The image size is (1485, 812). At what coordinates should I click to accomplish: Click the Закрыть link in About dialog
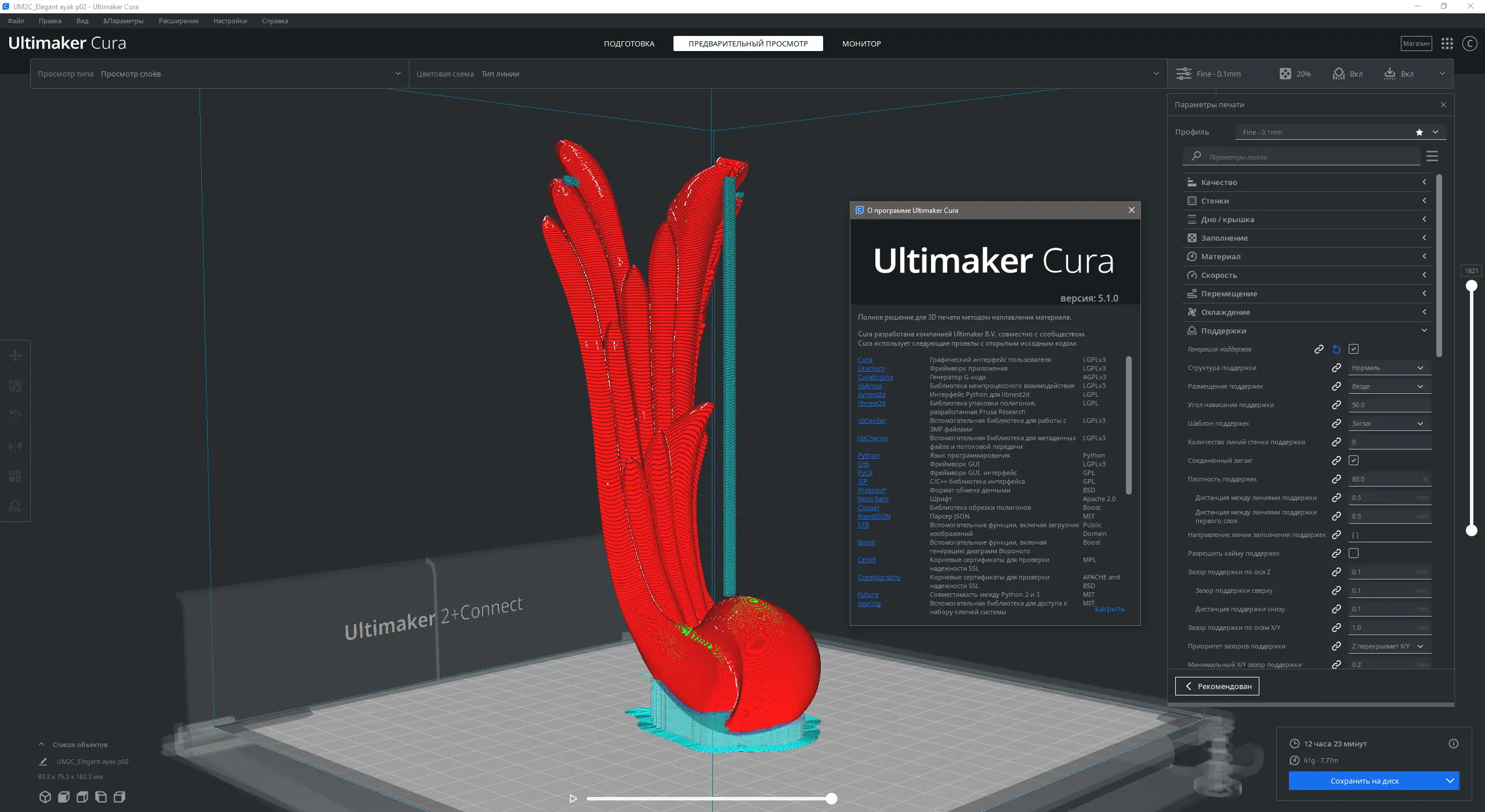pyautogui.click(x=1109, y=608)
